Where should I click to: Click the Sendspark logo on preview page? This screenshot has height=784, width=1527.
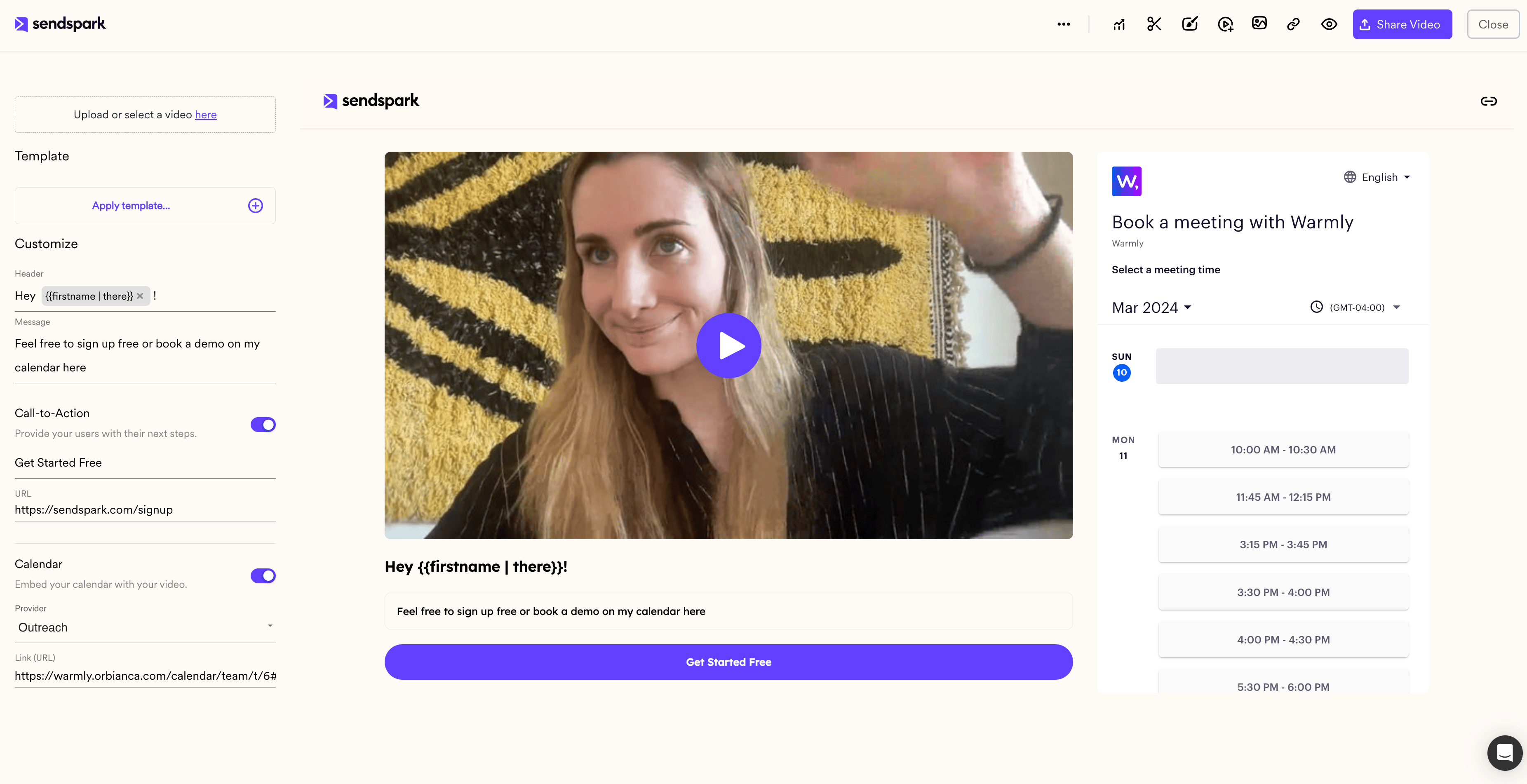pos(371,101)
